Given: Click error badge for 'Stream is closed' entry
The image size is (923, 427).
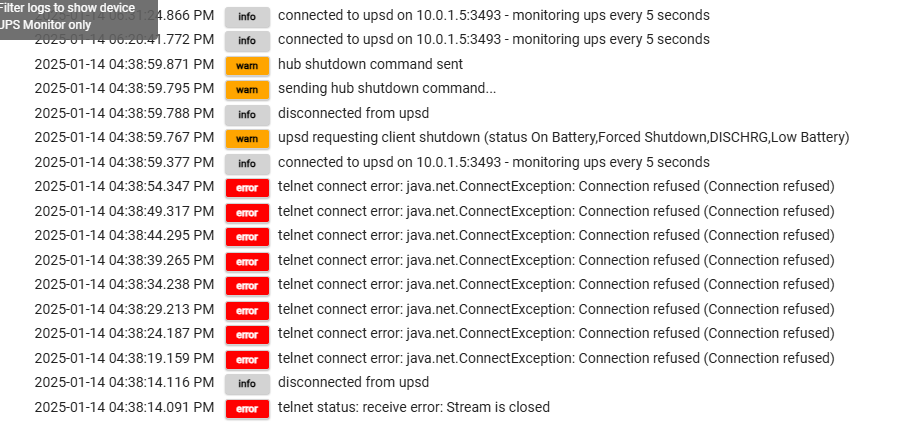Looking at the screenshot, I should (x=247, y=409).
